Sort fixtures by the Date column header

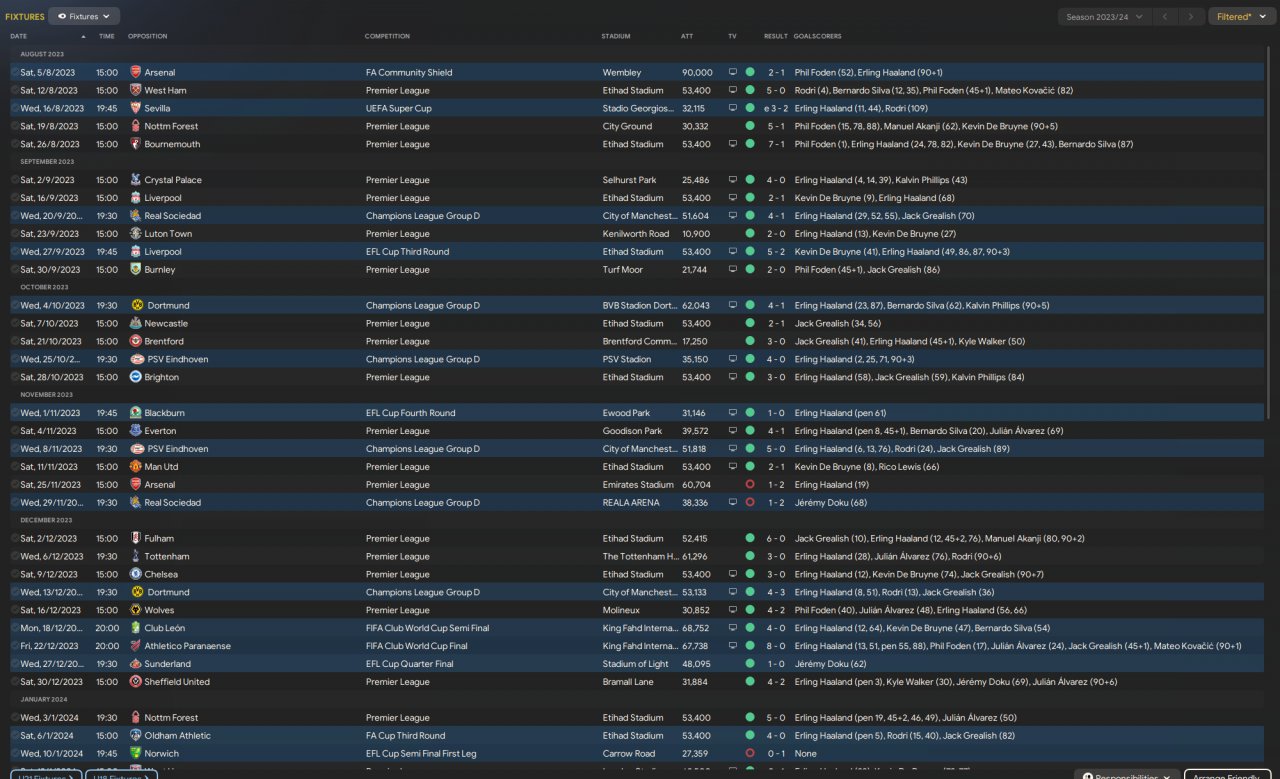18,36
